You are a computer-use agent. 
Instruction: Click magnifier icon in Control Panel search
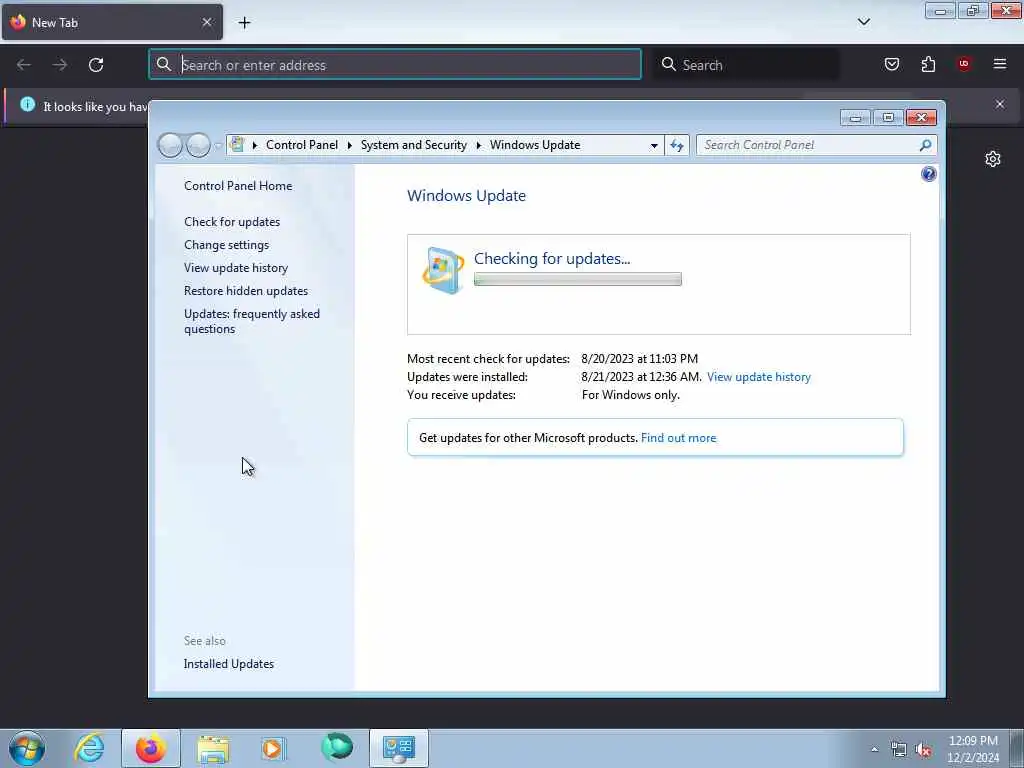(x=925, y=145)
